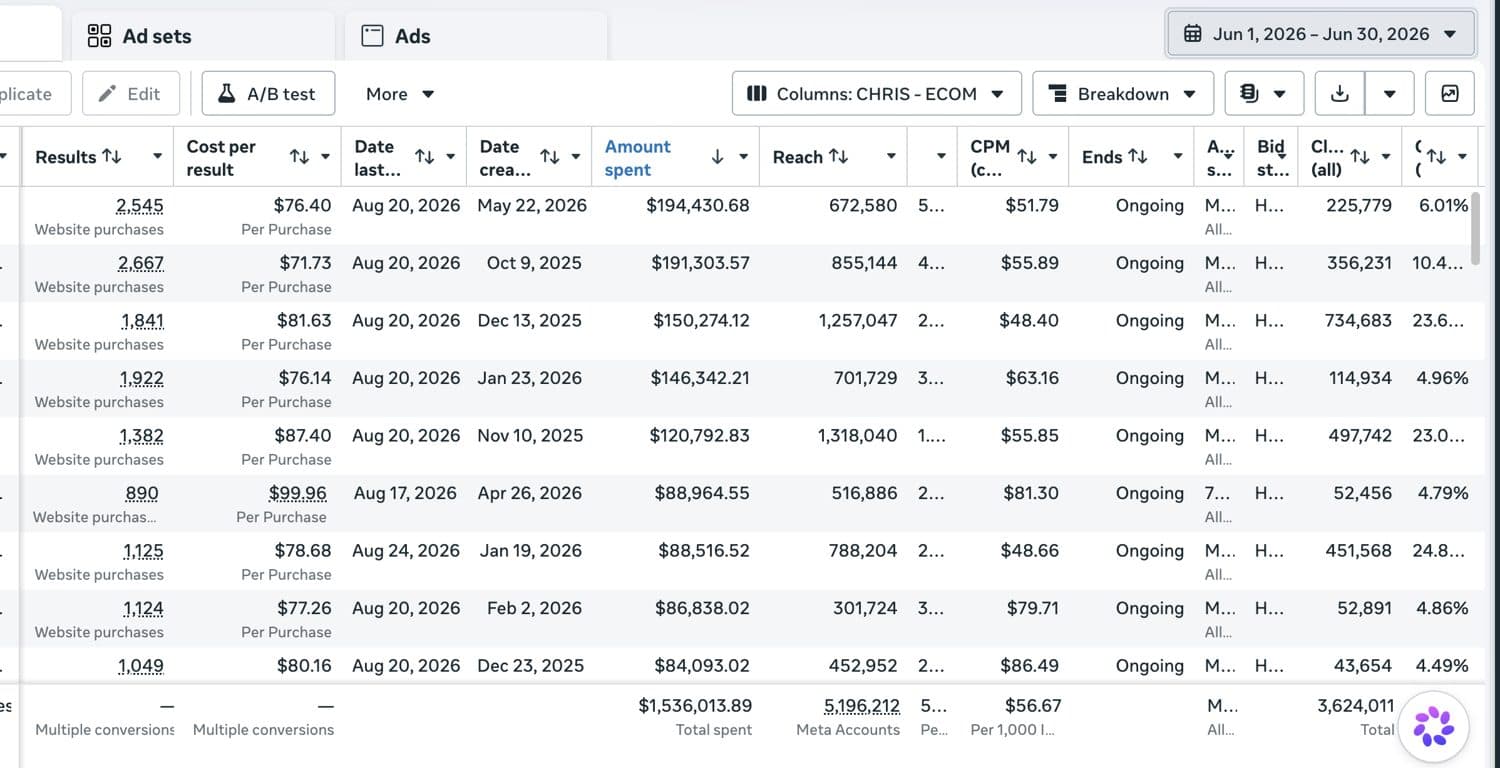The height and width of the screenshot is (768, 1500).
Task: Click the reports stack icon dropdown
Action: pyautogui.click(x=1264, y=94)
